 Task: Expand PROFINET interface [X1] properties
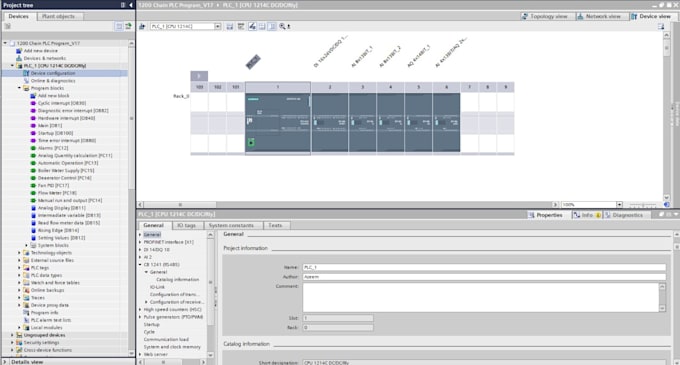[140, 242]
